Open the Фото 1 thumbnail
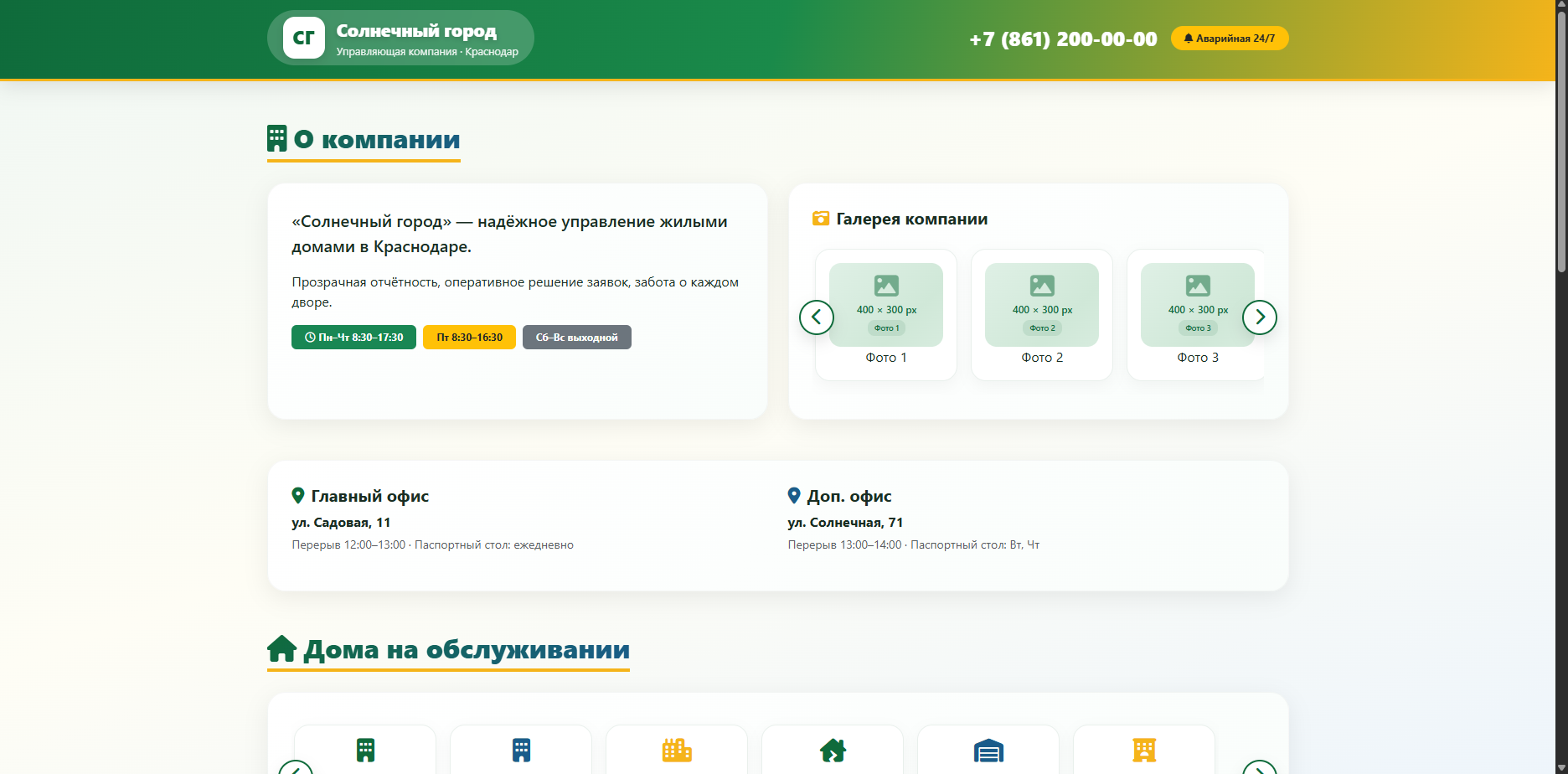Screen dimensions: 1568x774 pos(886,305)
